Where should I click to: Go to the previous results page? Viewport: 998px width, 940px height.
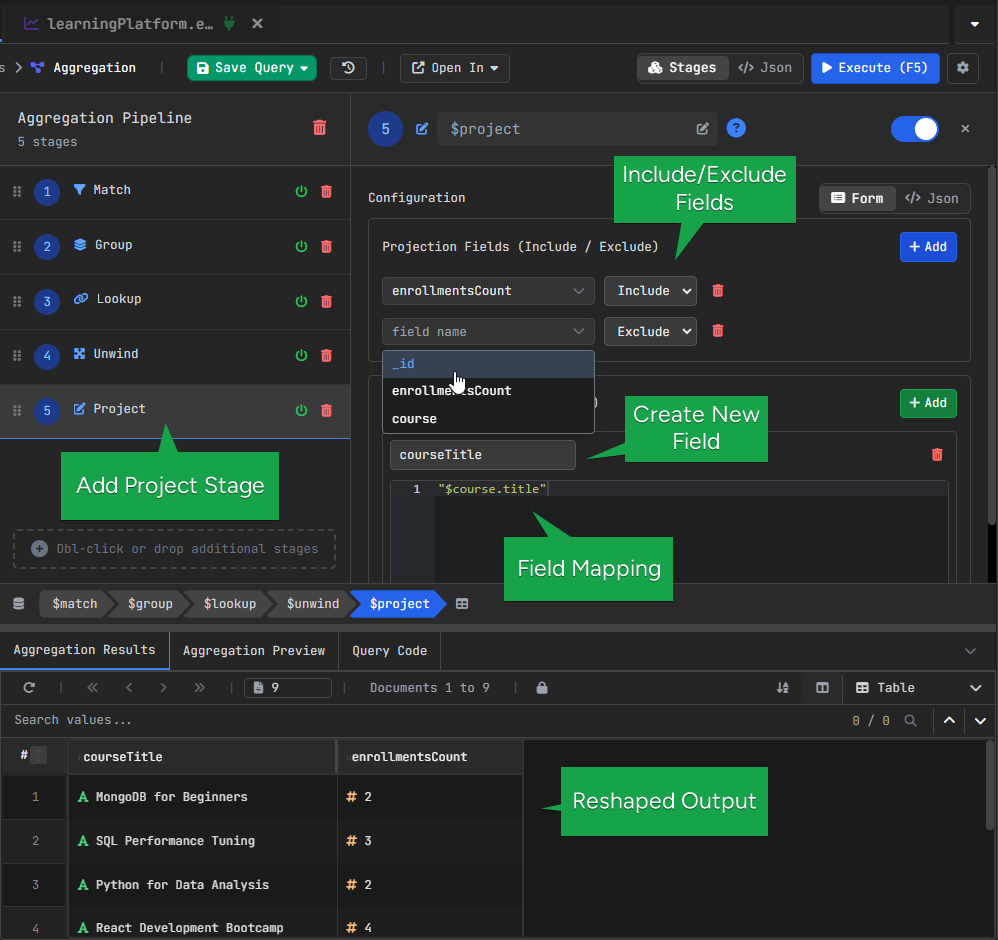coord(129,687)
